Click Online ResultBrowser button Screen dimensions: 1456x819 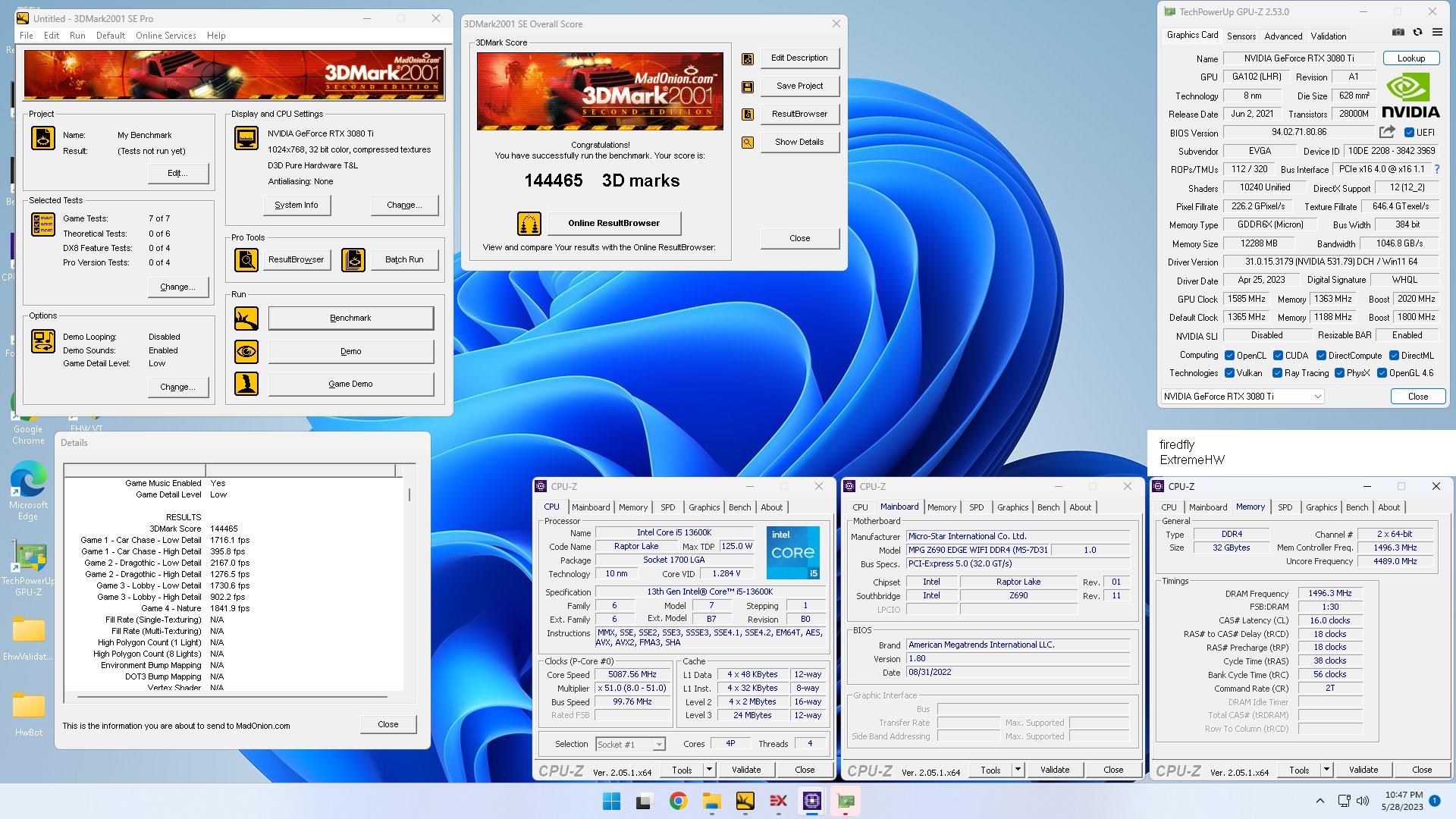click(613, 224)
